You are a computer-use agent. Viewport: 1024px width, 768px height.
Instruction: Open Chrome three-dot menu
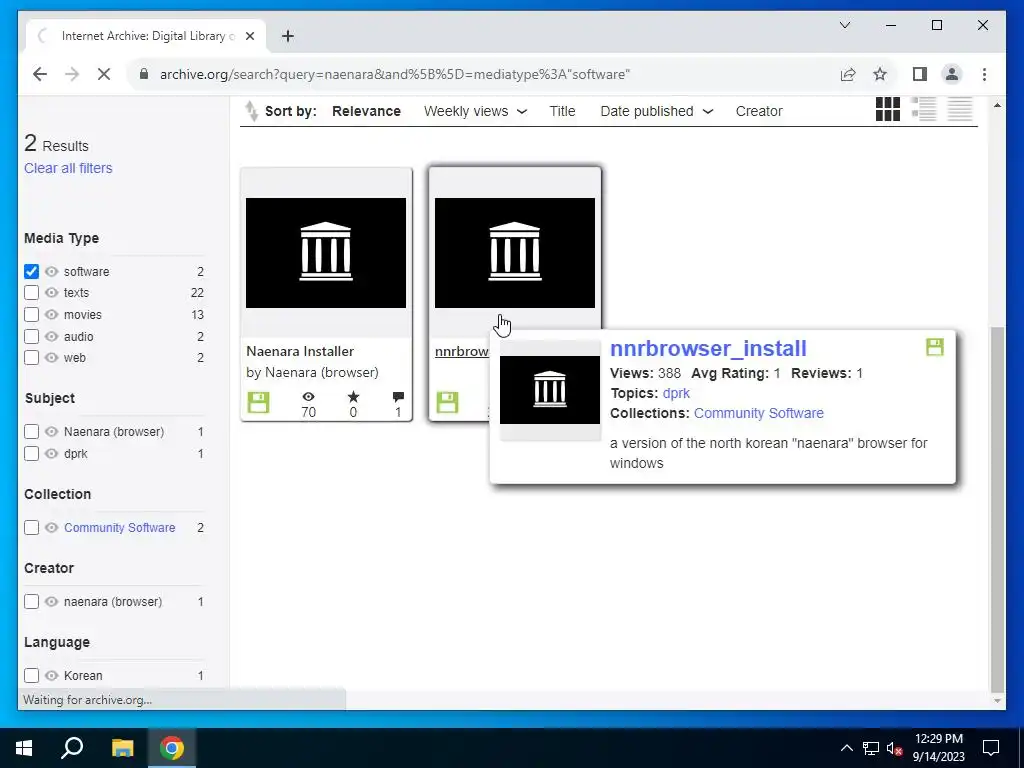984,74
